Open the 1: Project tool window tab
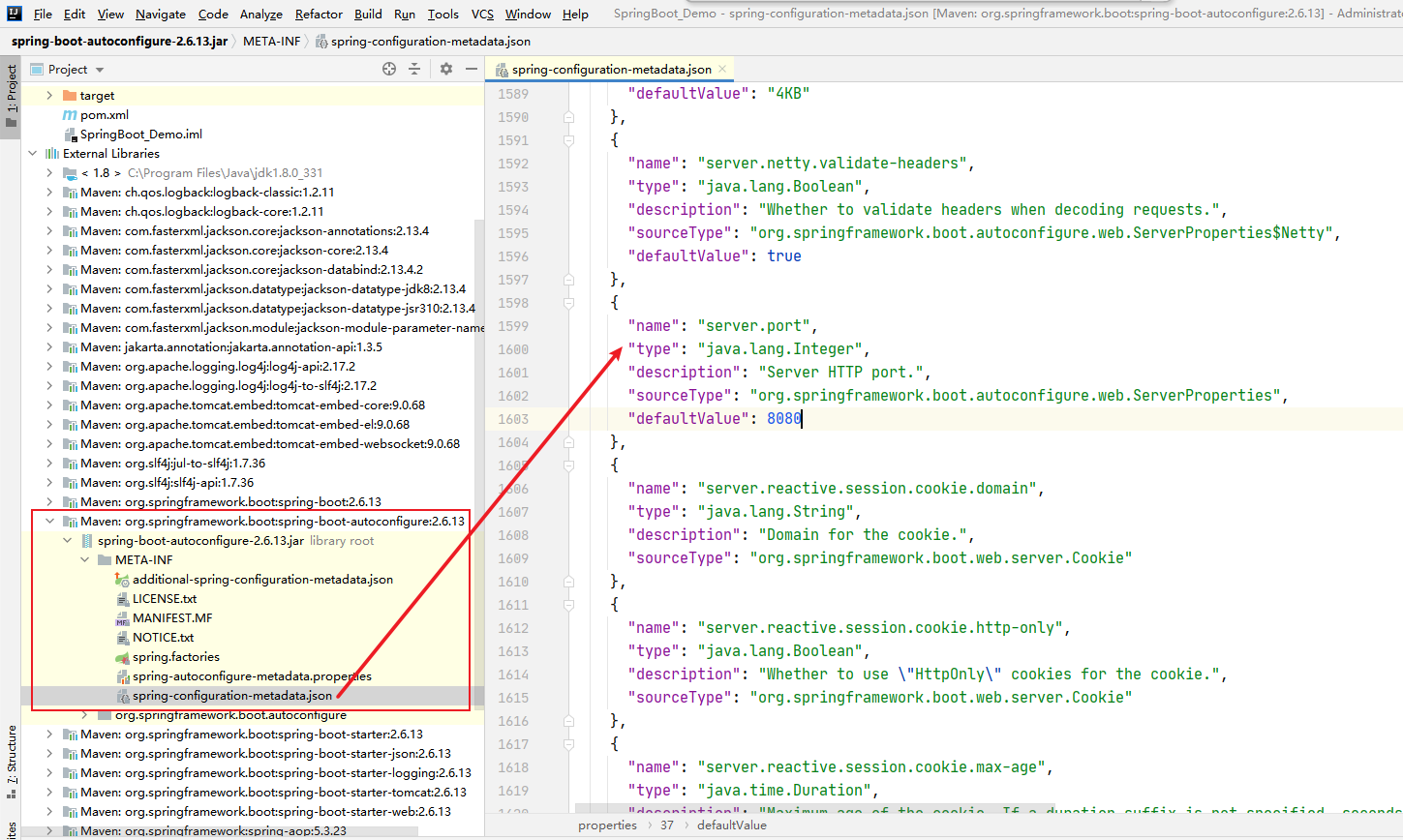Viewport: 1403px width, 840px height. coord(11,97)
